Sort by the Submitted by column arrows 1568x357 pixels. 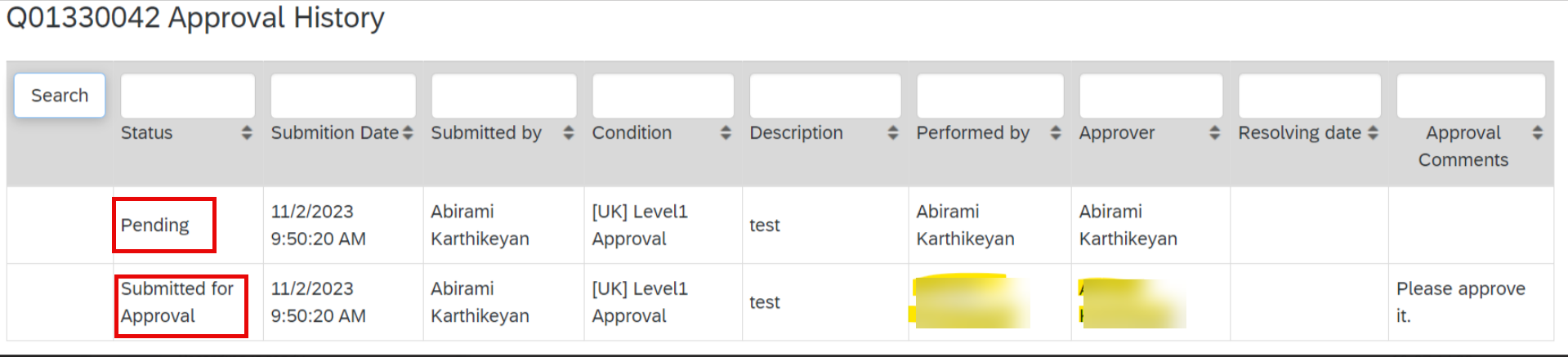569,133
